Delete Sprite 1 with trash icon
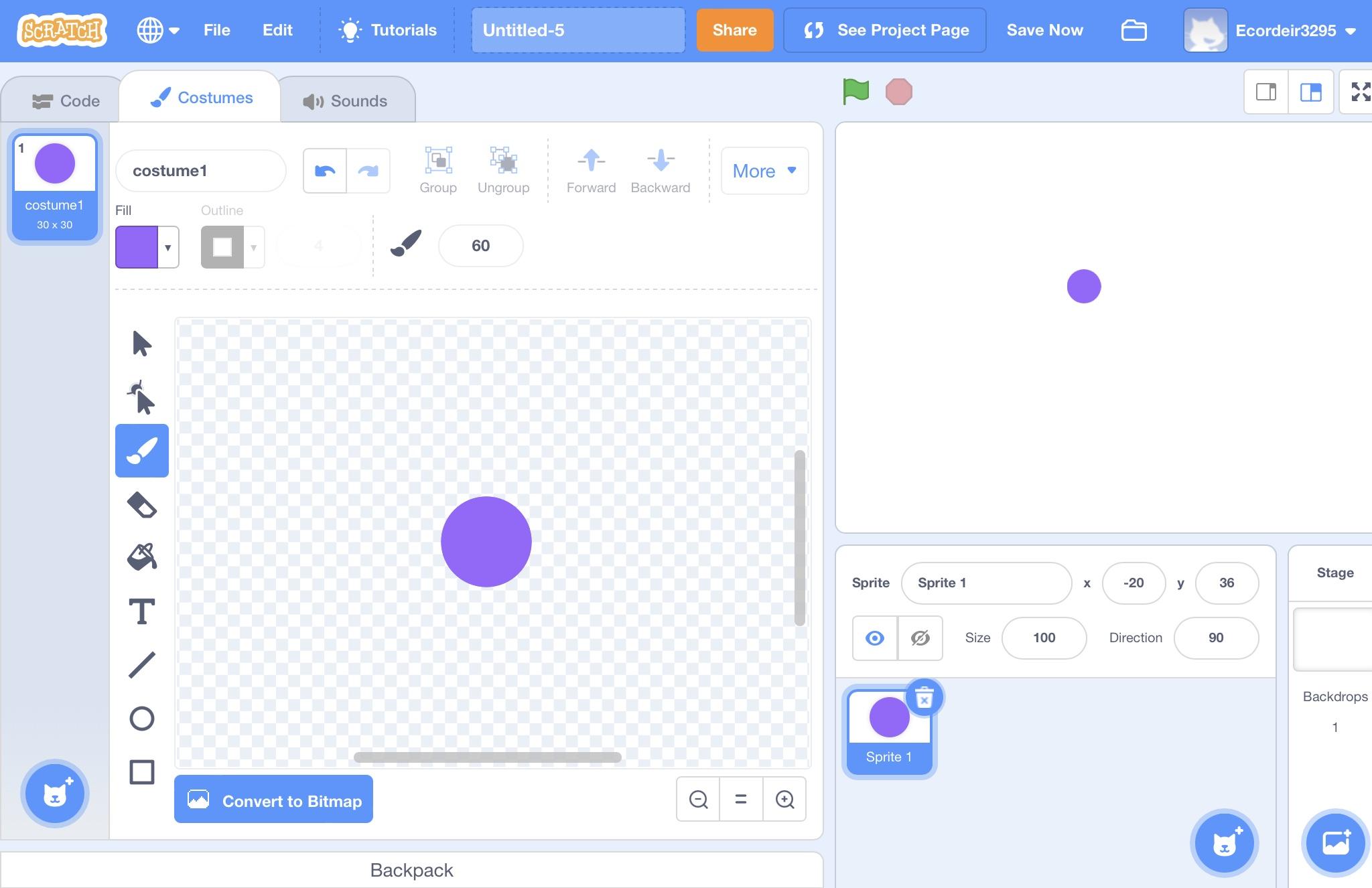1372x888 pixels. [x=924, y=698]
